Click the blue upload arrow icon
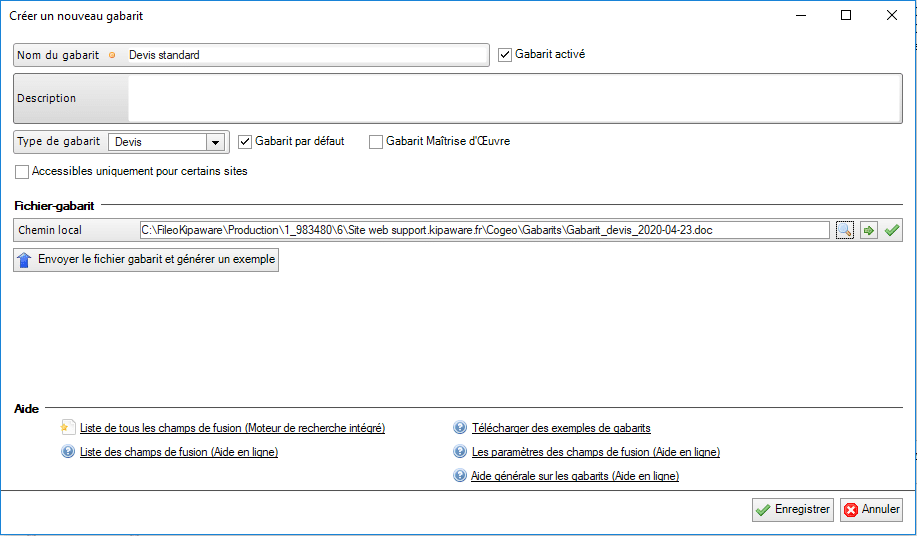This screenshot has height=536, width=917. click(25, 260)
